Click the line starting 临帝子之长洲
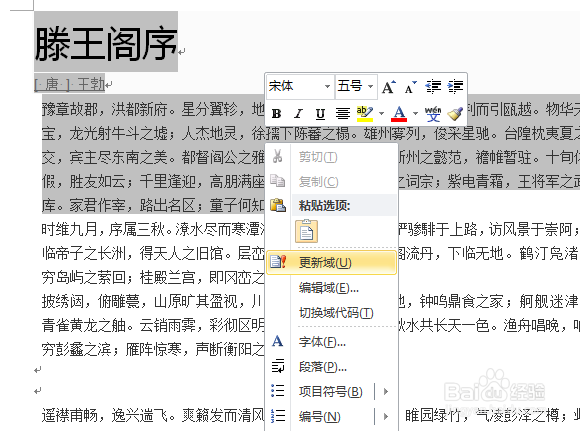The width and height of the screenshot is (580, 431). 153,254
